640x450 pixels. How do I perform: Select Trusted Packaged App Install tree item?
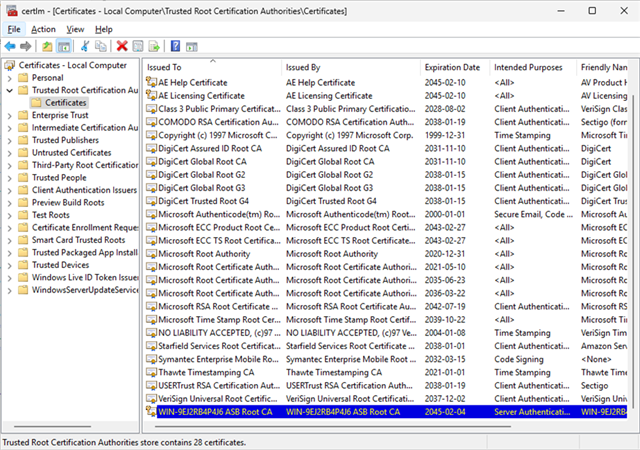coord(85,253)
